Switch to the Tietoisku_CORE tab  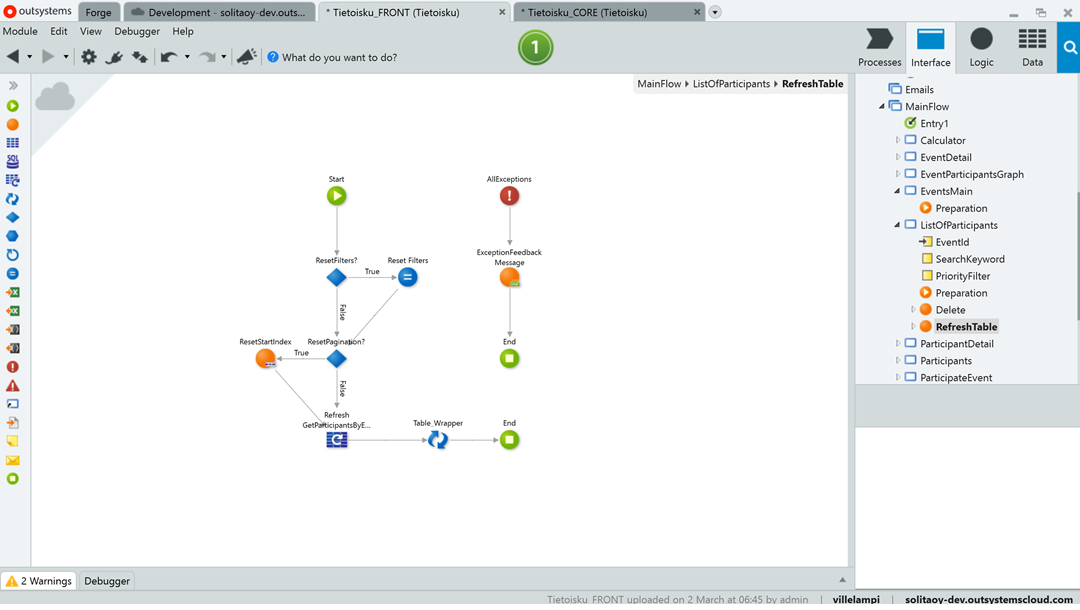(610, 12)
